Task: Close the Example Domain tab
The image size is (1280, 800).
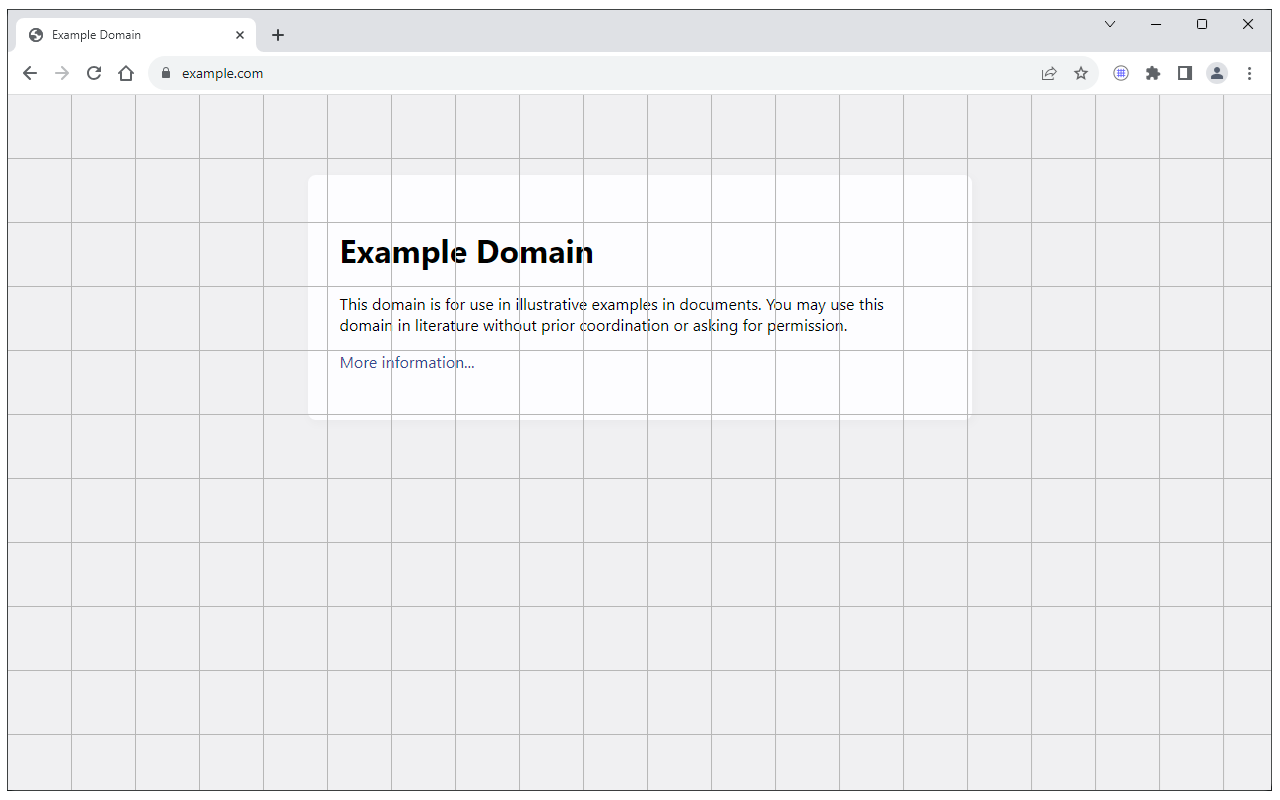Action: (240, 34)
